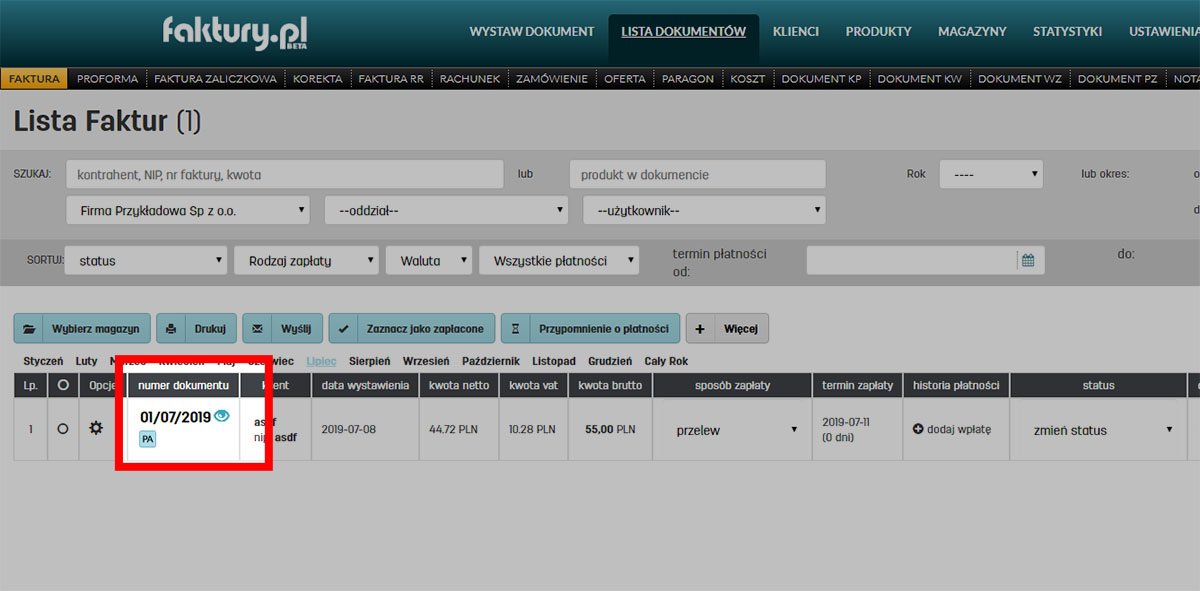Screen dimensions: 1200x591
Task: Switch to the PROFORMA tab
Action: click(107, 79)
